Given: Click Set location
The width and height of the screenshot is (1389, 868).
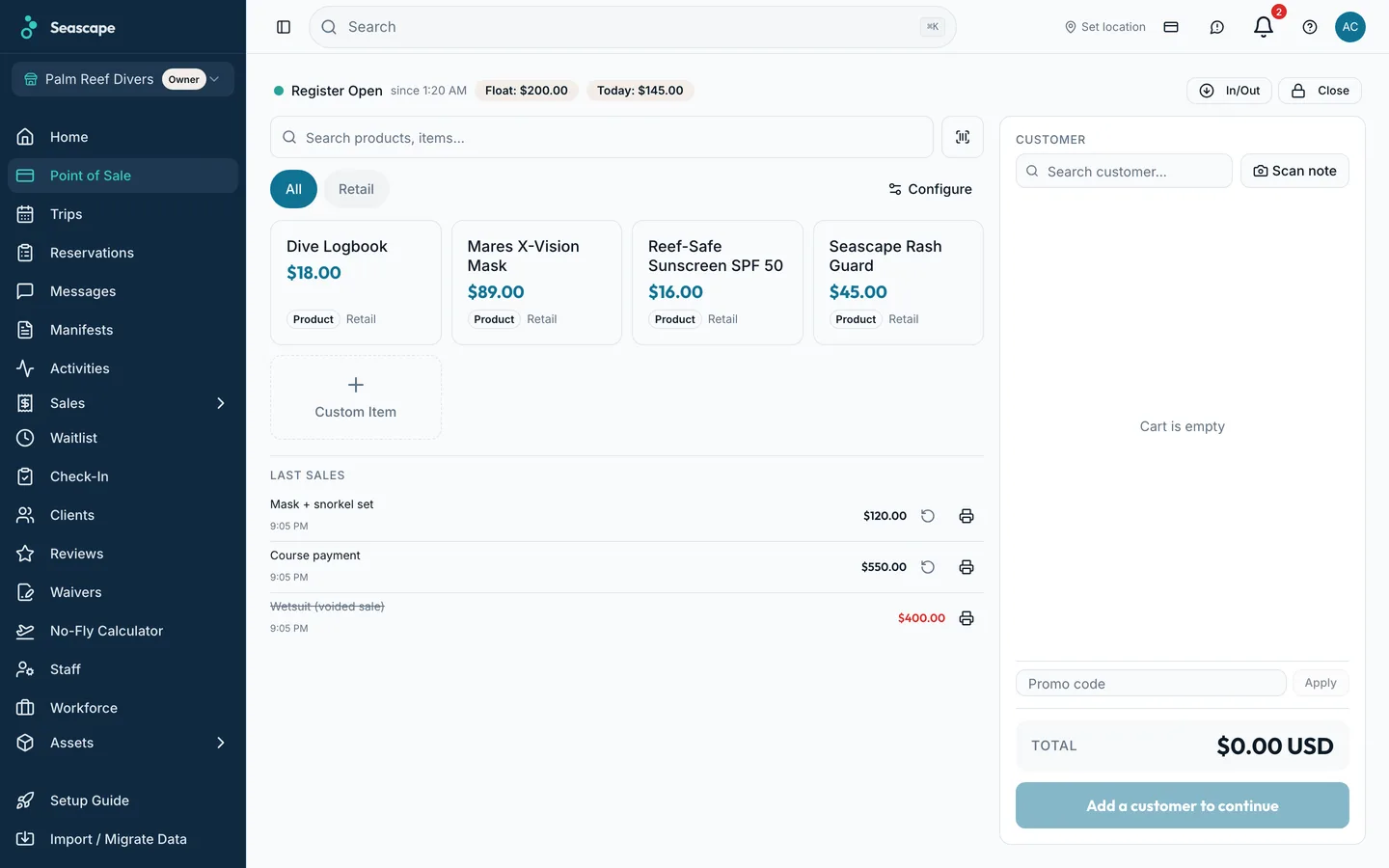Looking at the screenshot, I should click(x=1104, y=27).
